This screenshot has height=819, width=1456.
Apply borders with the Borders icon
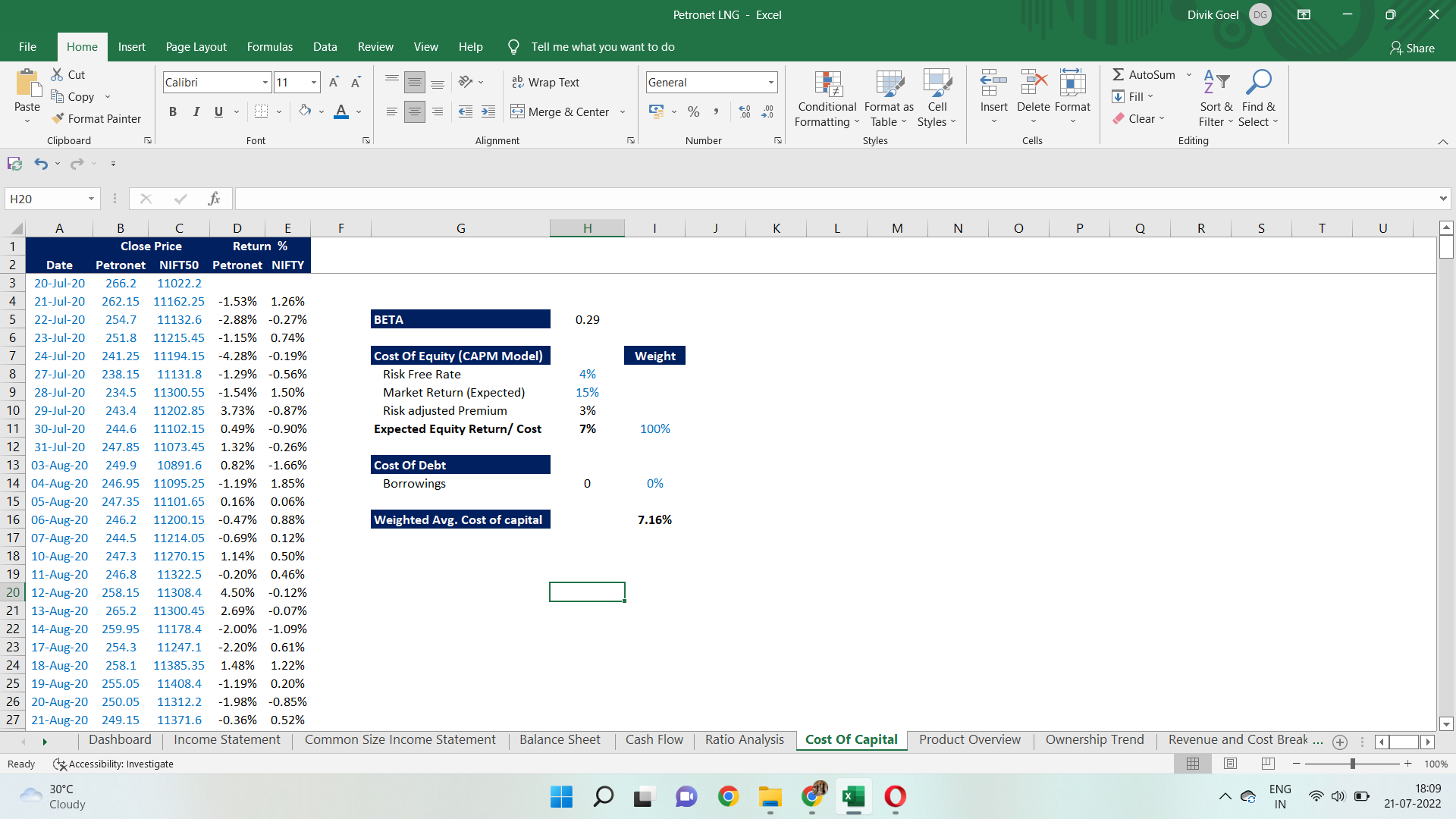[261, 111]
